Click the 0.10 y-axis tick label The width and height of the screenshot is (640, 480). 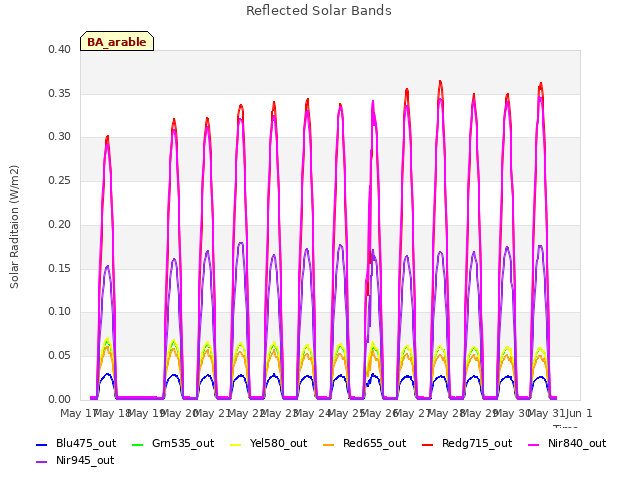60,312
